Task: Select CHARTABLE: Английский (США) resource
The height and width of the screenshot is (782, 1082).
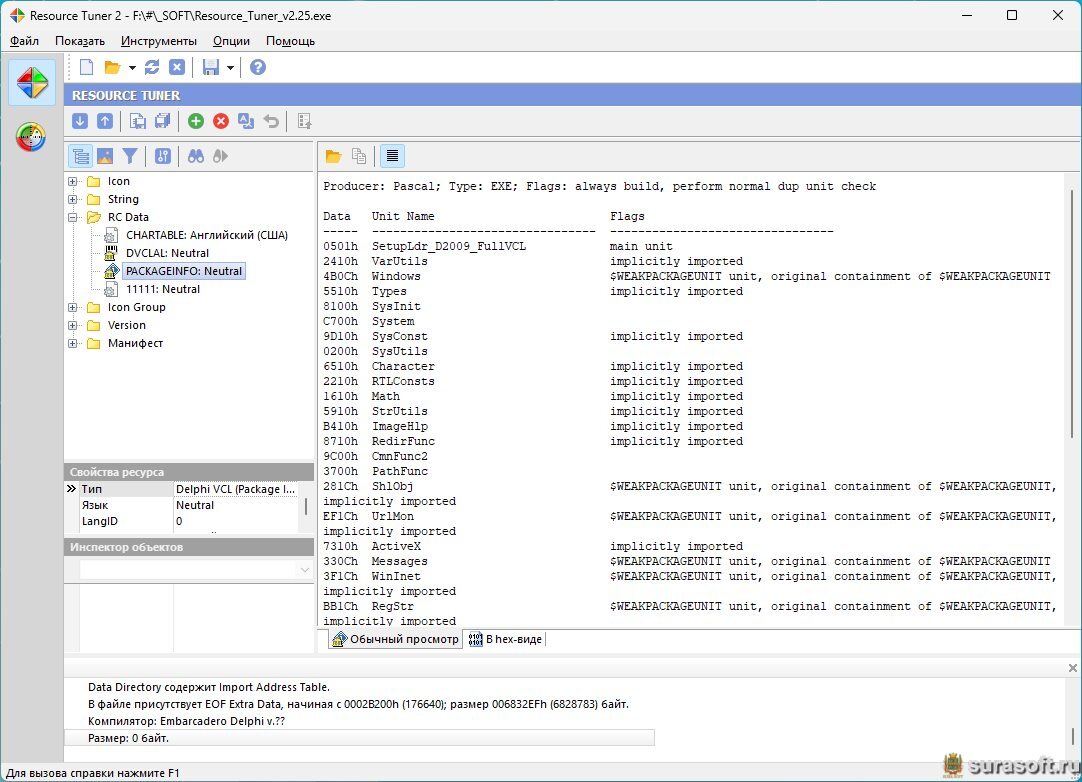Action: pyautogui.click(x=207, y=235)
